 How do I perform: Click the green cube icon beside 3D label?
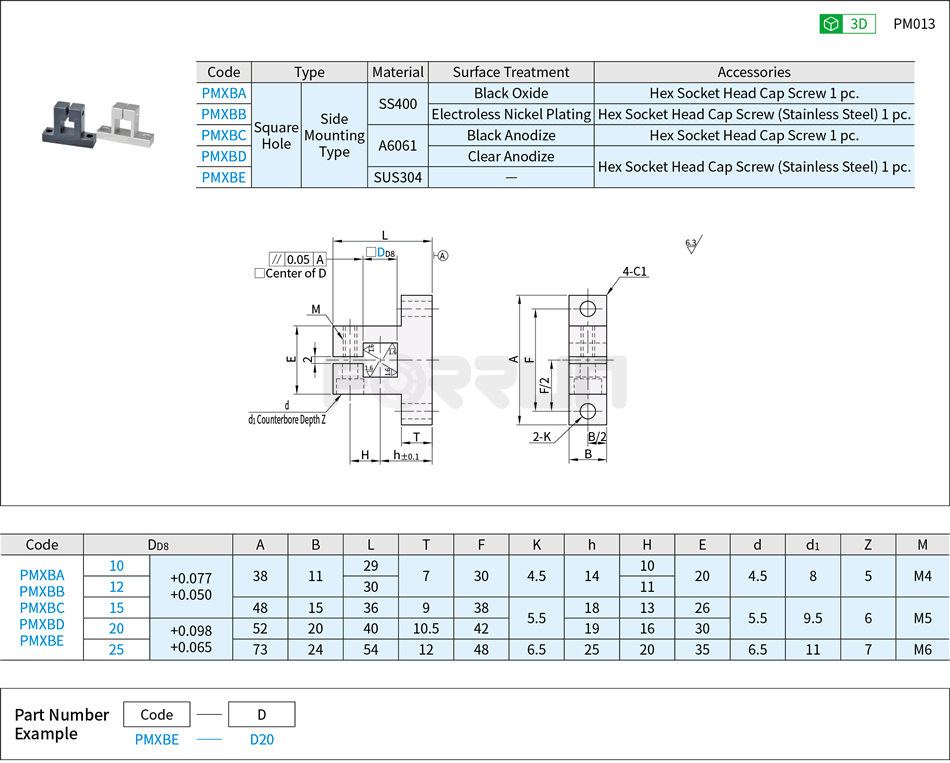tap(833, 24)
